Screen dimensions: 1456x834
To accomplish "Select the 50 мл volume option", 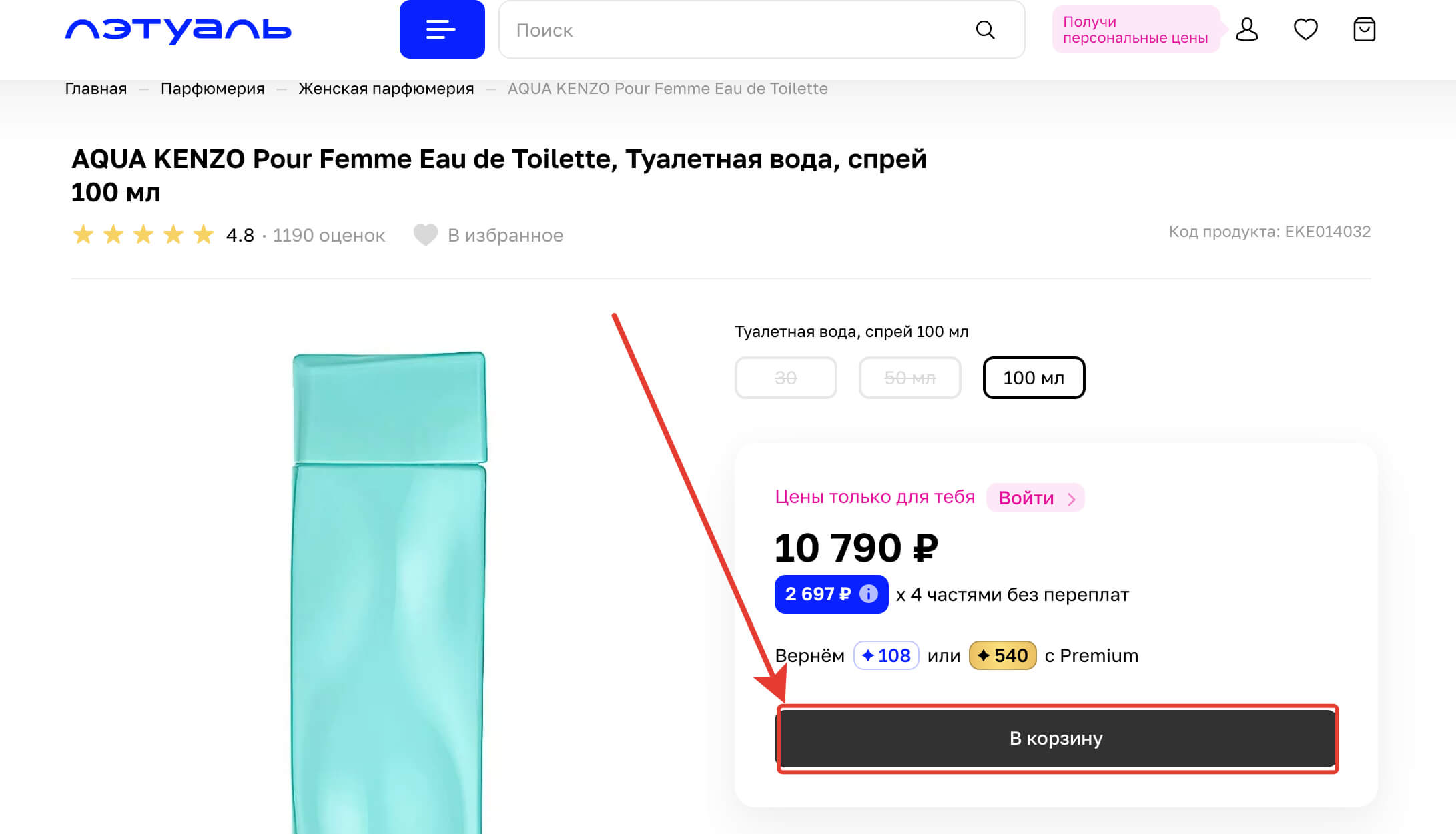I will [x=909, y=378].
